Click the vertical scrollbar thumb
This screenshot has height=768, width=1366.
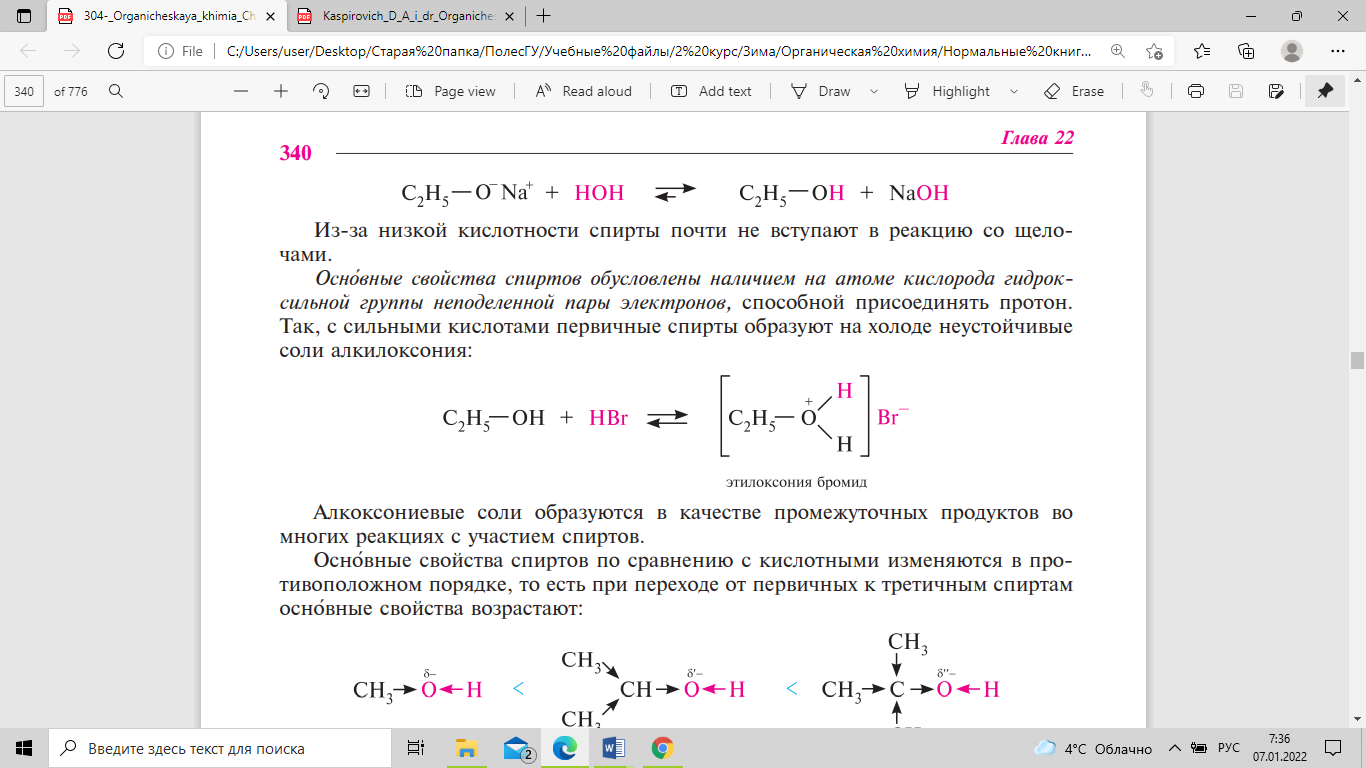tap(1357, 361)
